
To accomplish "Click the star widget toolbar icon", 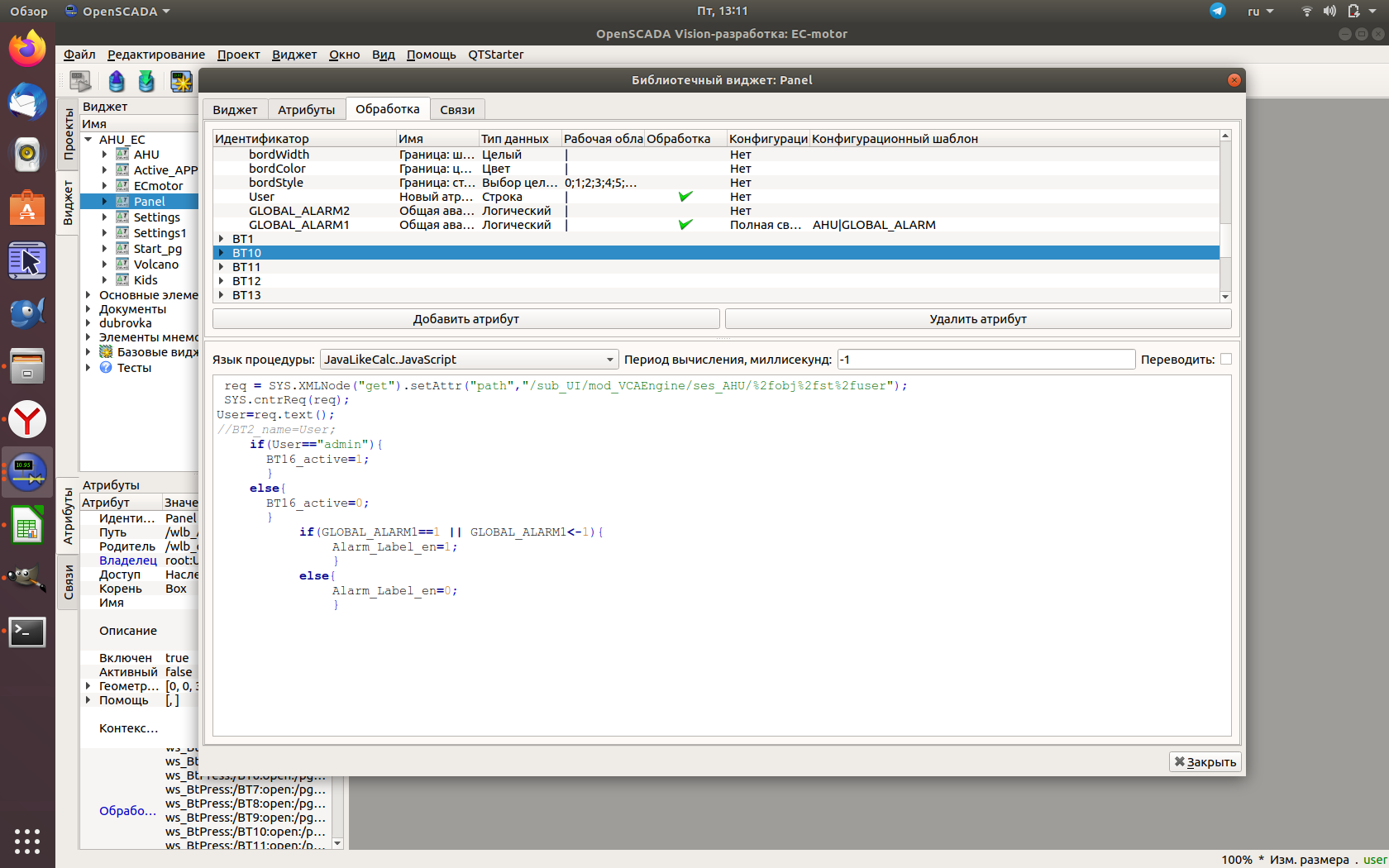I will 180,81.
